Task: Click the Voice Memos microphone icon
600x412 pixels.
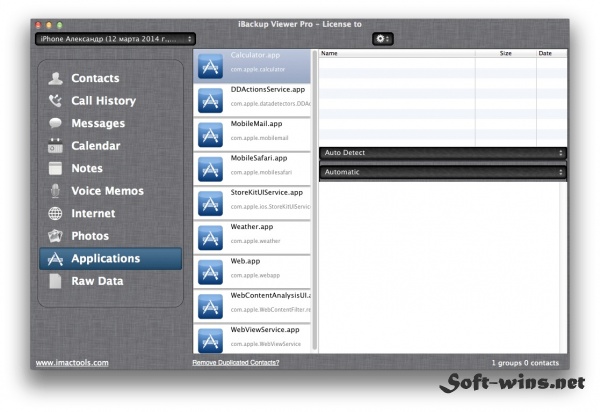Action: 55,191
